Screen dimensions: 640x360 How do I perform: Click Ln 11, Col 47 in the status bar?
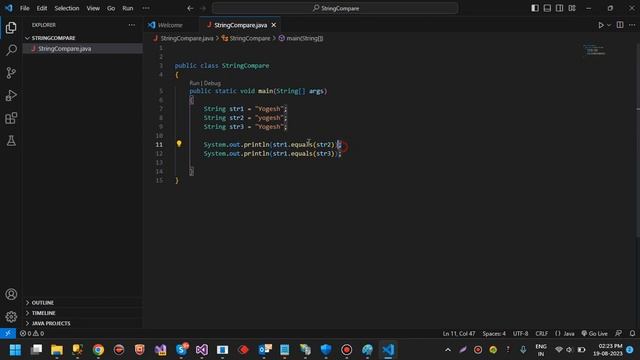coord(459,333)
